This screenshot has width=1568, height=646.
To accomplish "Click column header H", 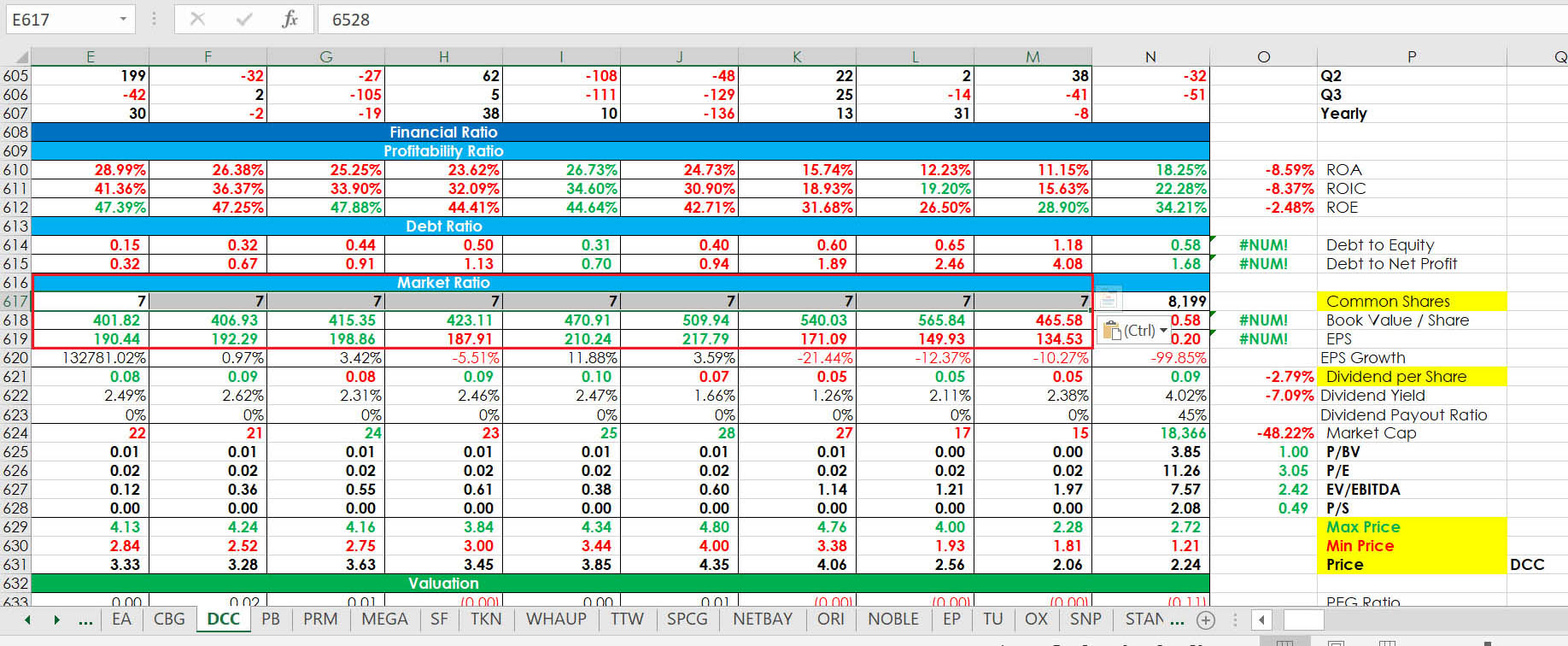I will 443,57.
